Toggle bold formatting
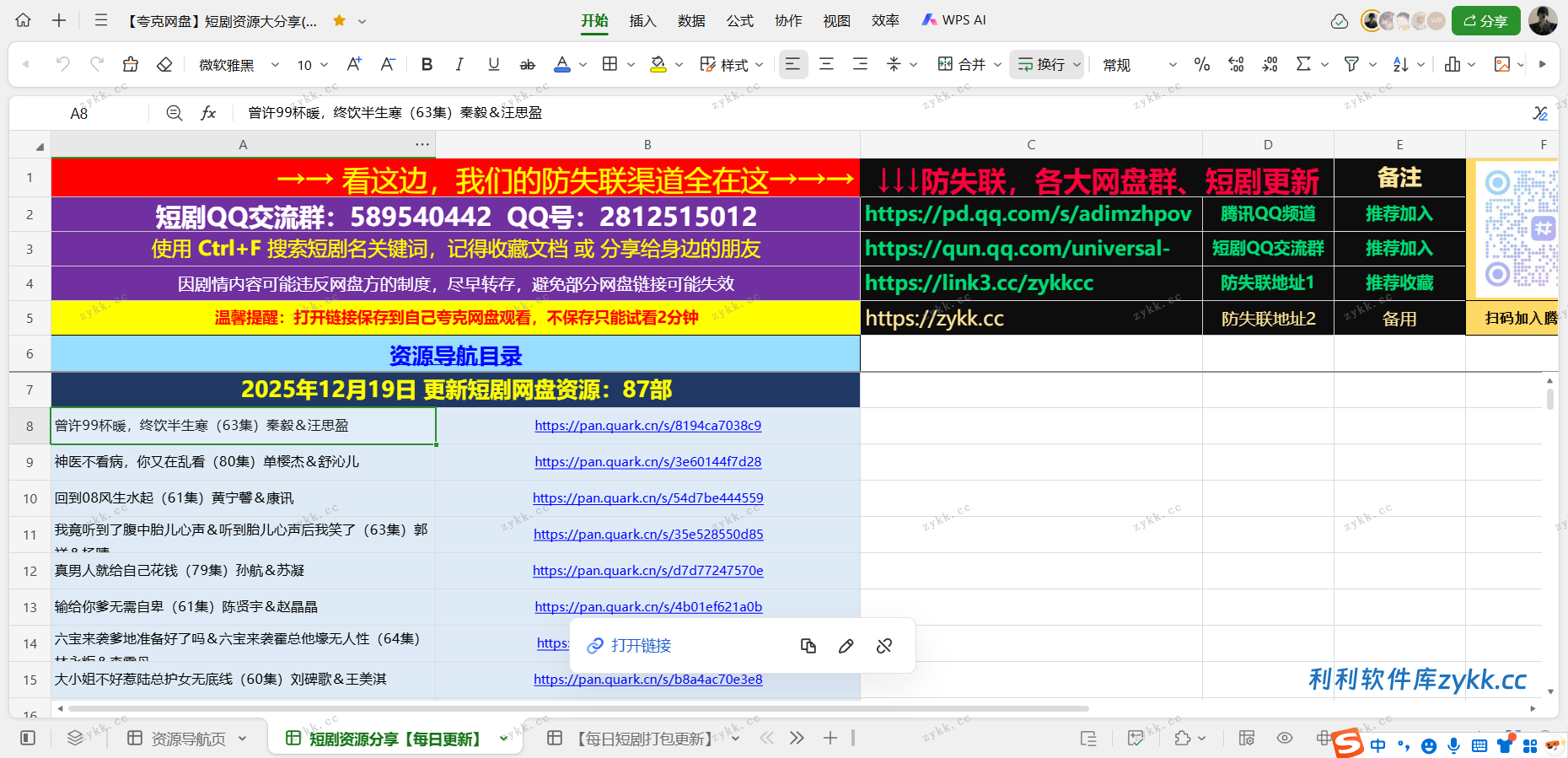The image size is (1568, 758). coord(427,64)
